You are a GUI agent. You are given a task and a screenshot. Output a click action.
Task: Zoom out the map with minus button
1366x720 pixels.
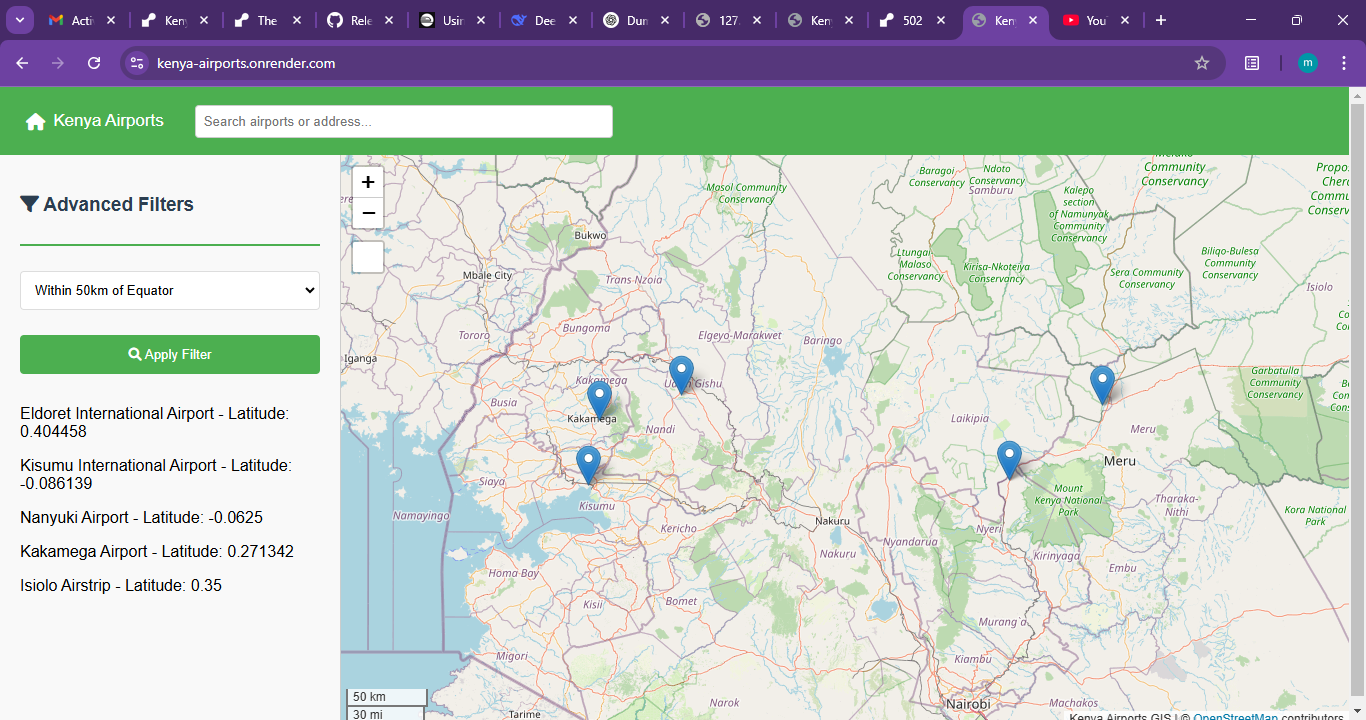pyautogui.click(x=368, y=213)
